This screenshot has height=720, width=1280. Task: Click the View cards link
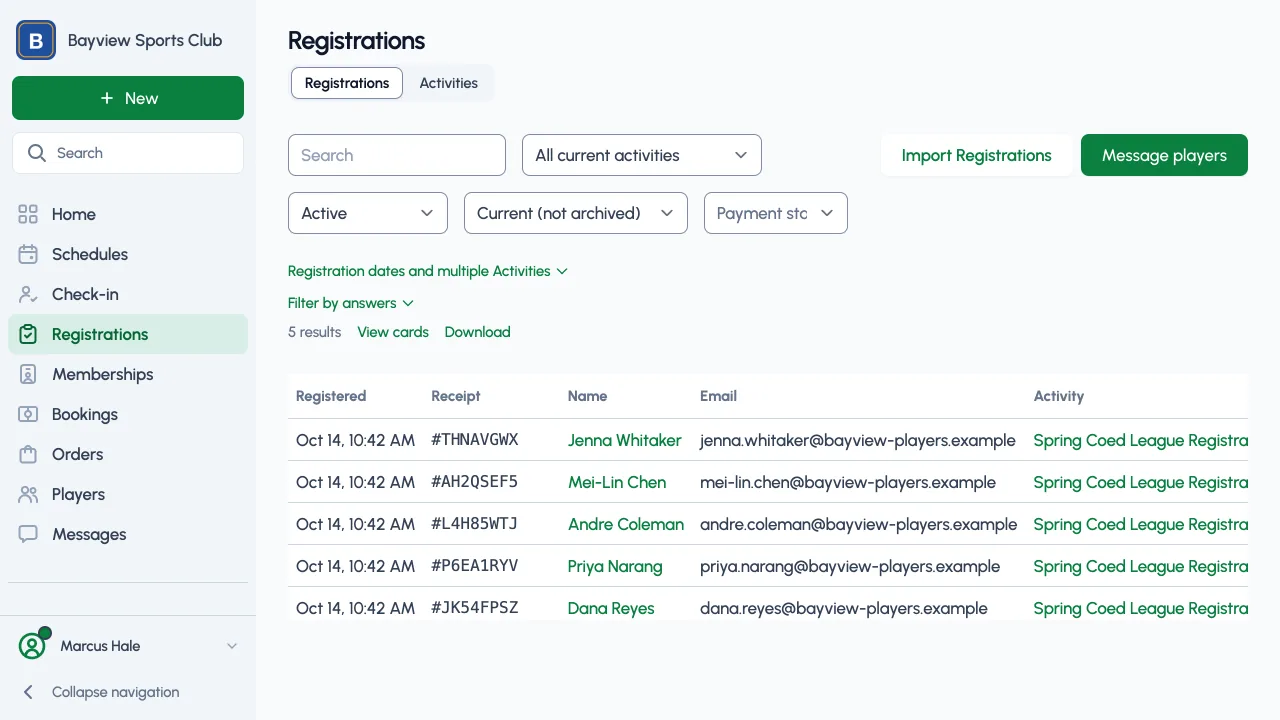pos(393,332)
